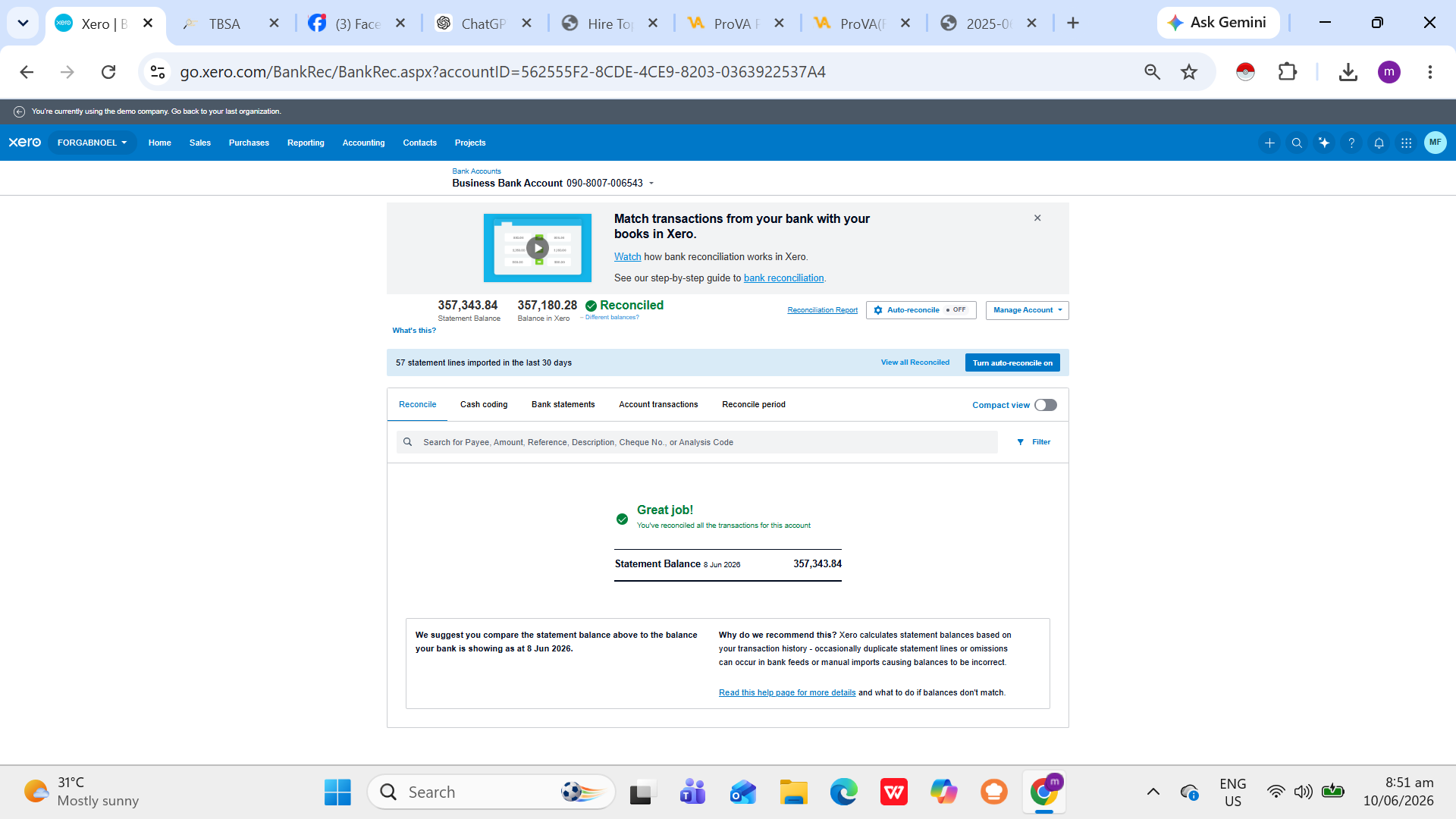The width and height of the screenshot is (1456, 819).
Task: Reload the page with the browser refresh icon
Action: tap(108, 72)
